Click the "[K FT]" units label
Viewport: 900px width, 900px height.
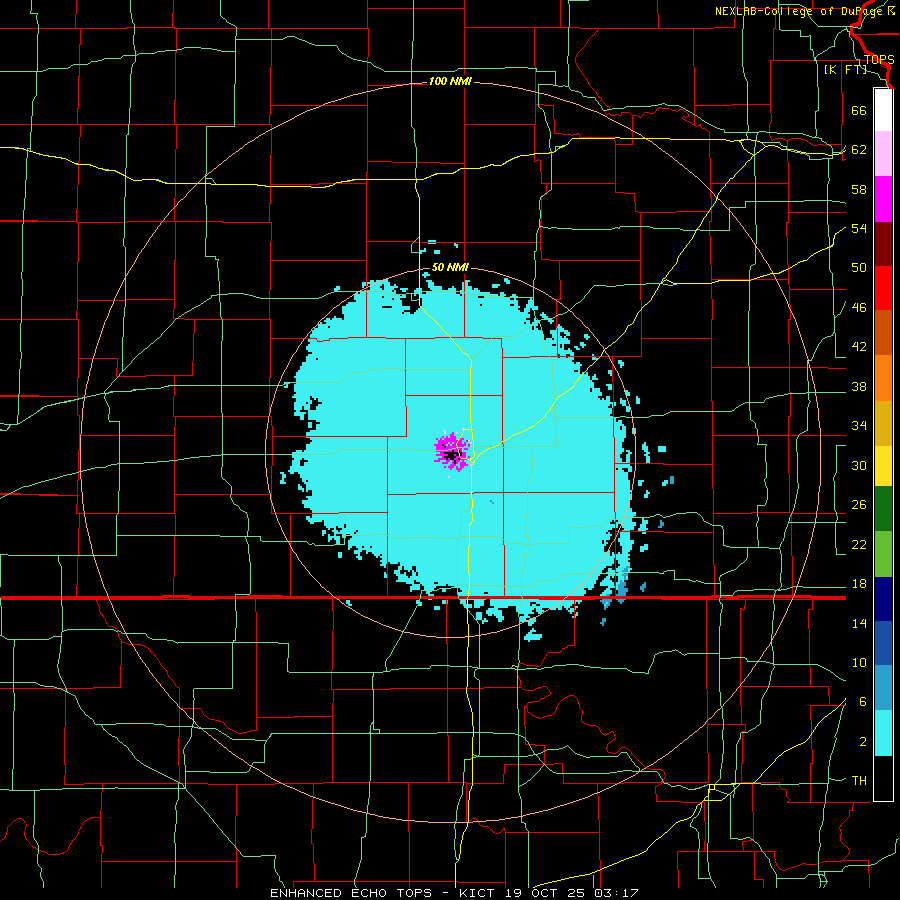click(846, 69)
